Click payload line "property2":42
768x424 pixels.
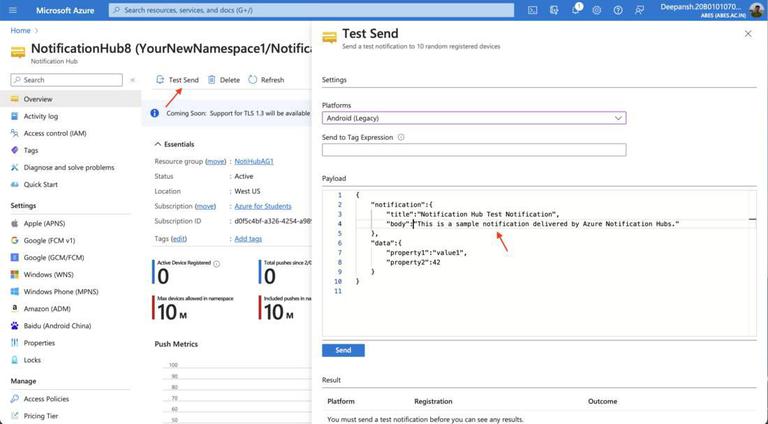coord(413,262)
